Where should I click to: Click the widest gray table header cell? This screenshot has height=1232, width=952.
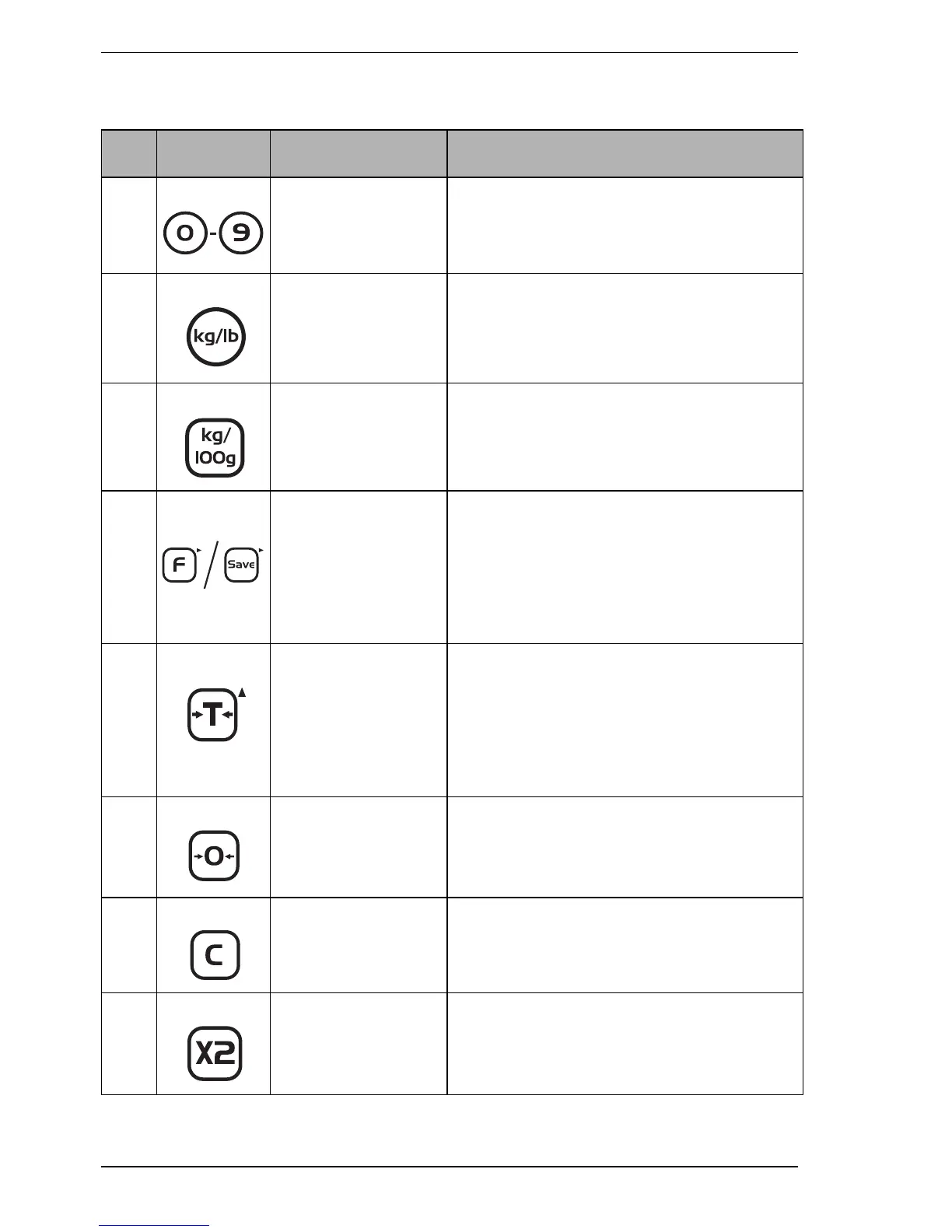click(625, 154)
